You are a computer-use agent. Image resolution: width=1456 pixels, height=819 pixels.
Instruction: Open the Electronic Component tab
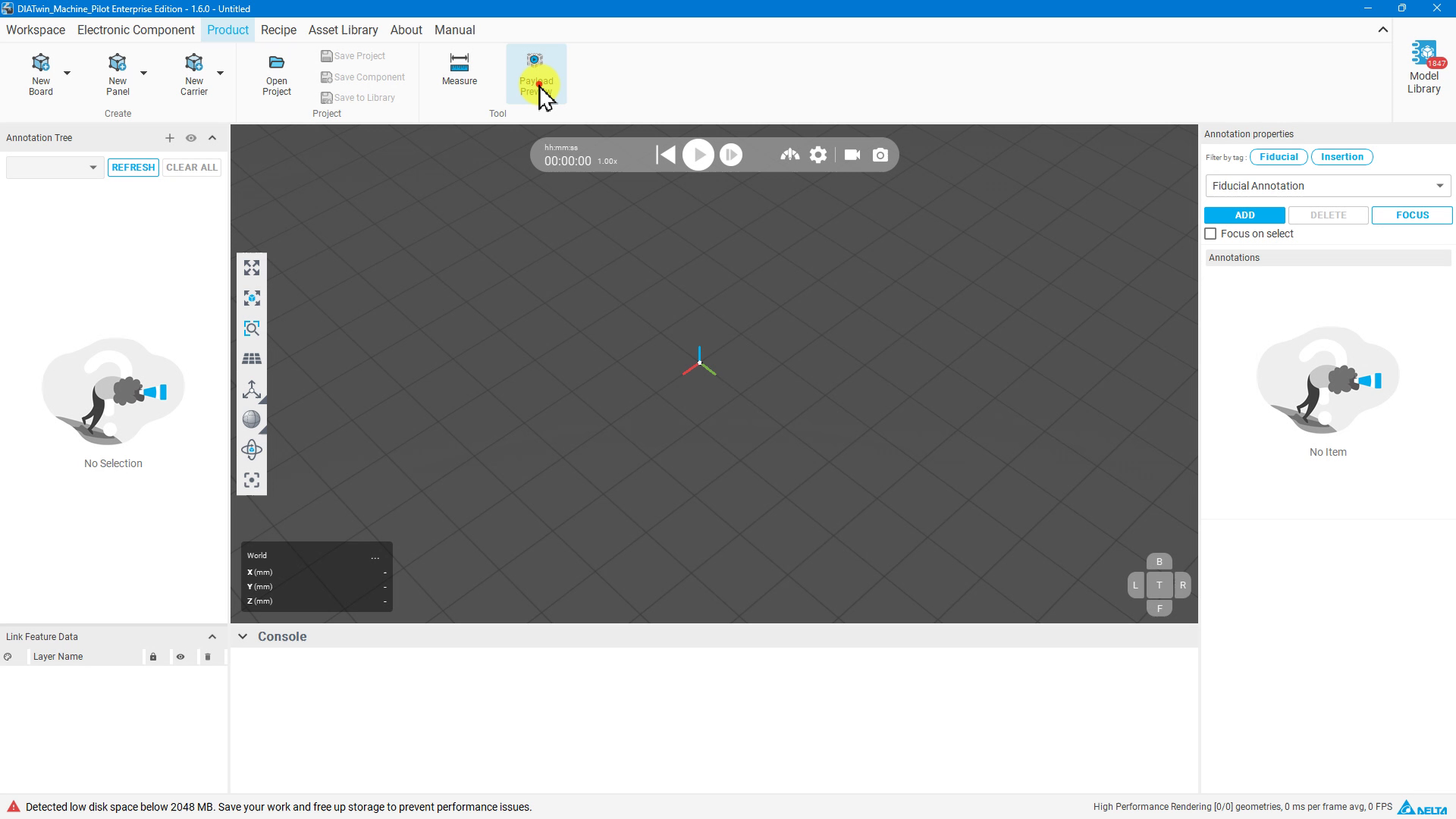tap(136, 30)
